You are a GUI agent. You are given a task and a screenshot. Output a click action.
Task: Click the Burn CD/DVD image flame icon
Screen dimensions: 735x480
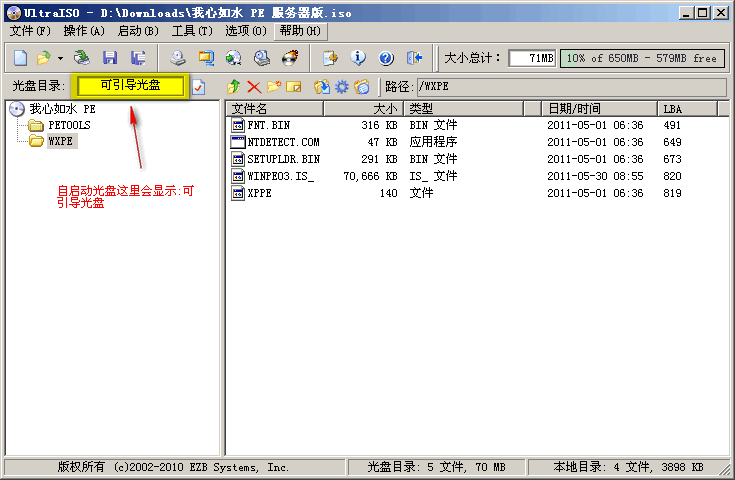click(x=290, y=58)
